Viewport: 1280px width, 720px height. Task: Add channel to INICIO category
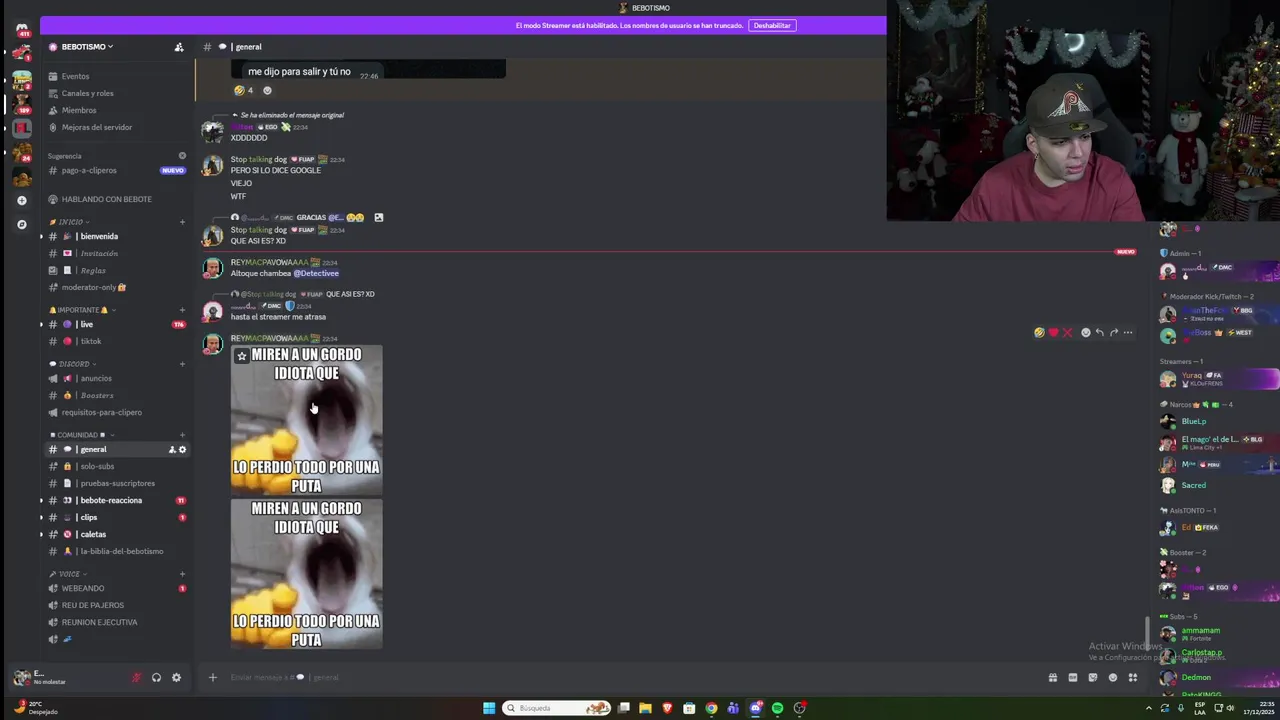182,222
